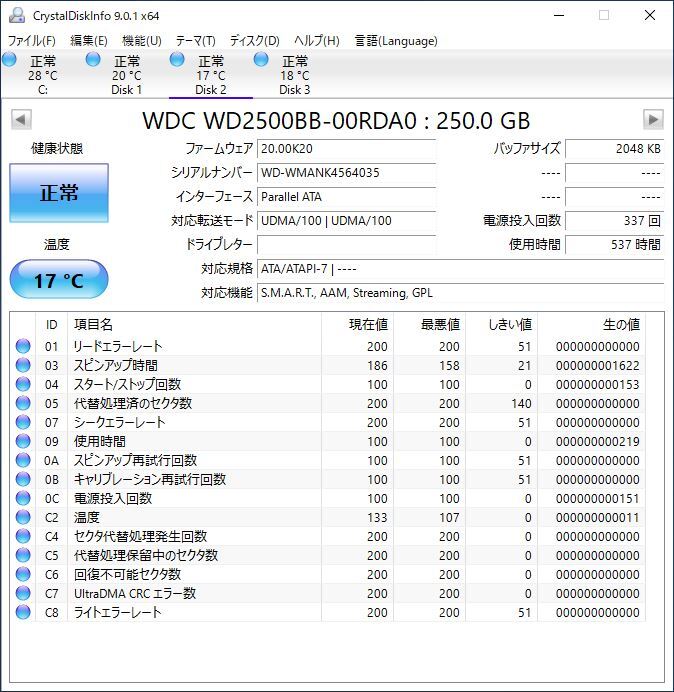Click the シリアルナンバー field

pos(346,173)
